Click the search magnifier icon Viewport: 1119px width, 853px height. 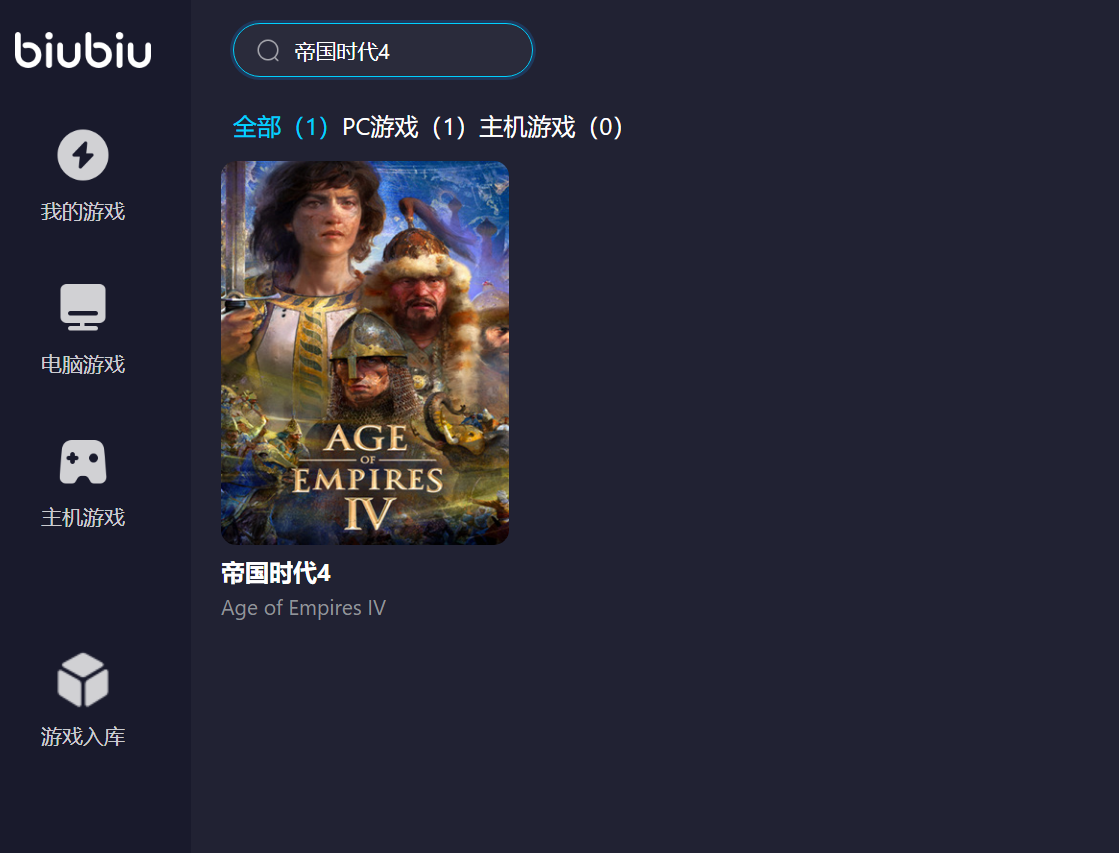point(268,51)
